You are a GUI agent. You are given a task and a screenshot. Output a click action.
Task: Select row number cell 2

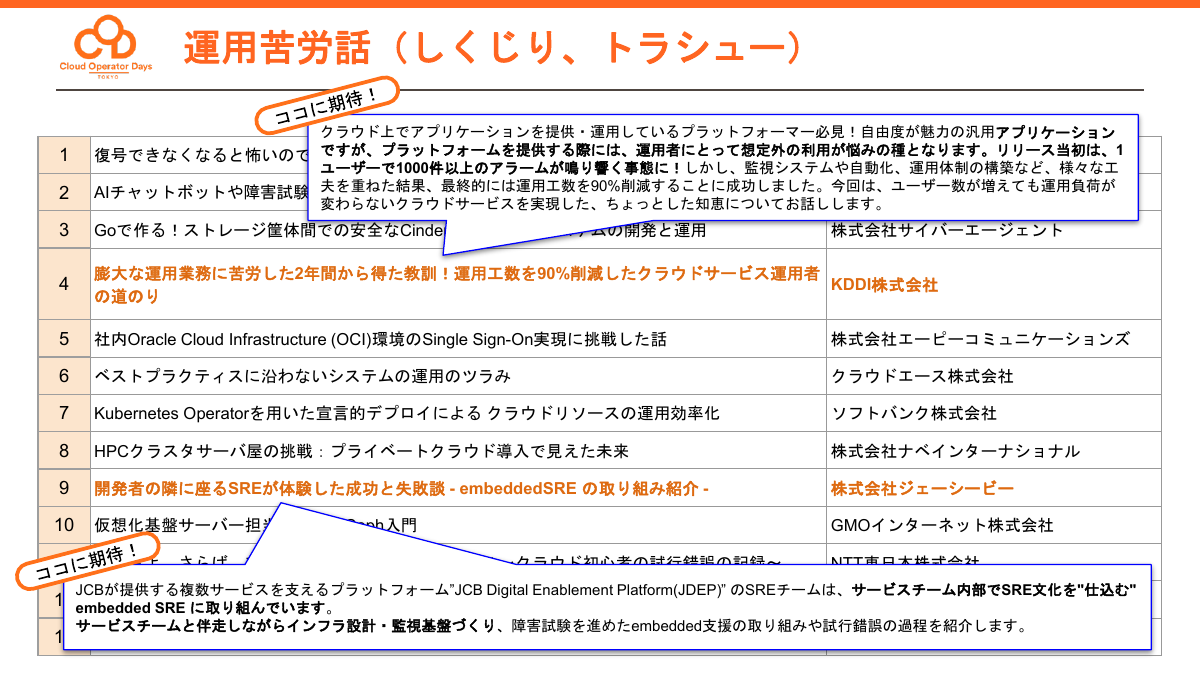[64, 192]
